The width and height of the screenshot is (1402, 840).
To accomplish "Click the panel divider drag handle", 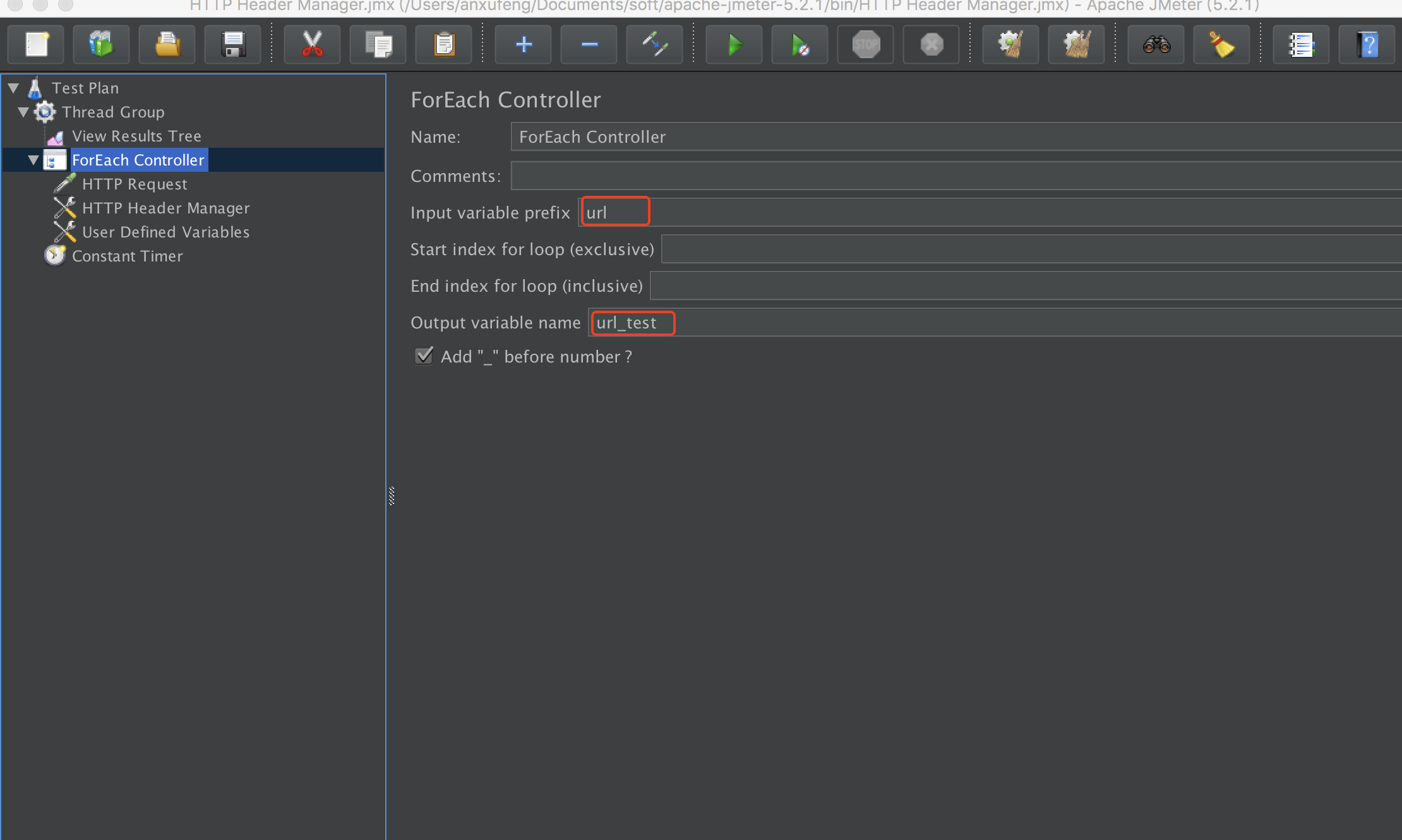I will point(392,496).
